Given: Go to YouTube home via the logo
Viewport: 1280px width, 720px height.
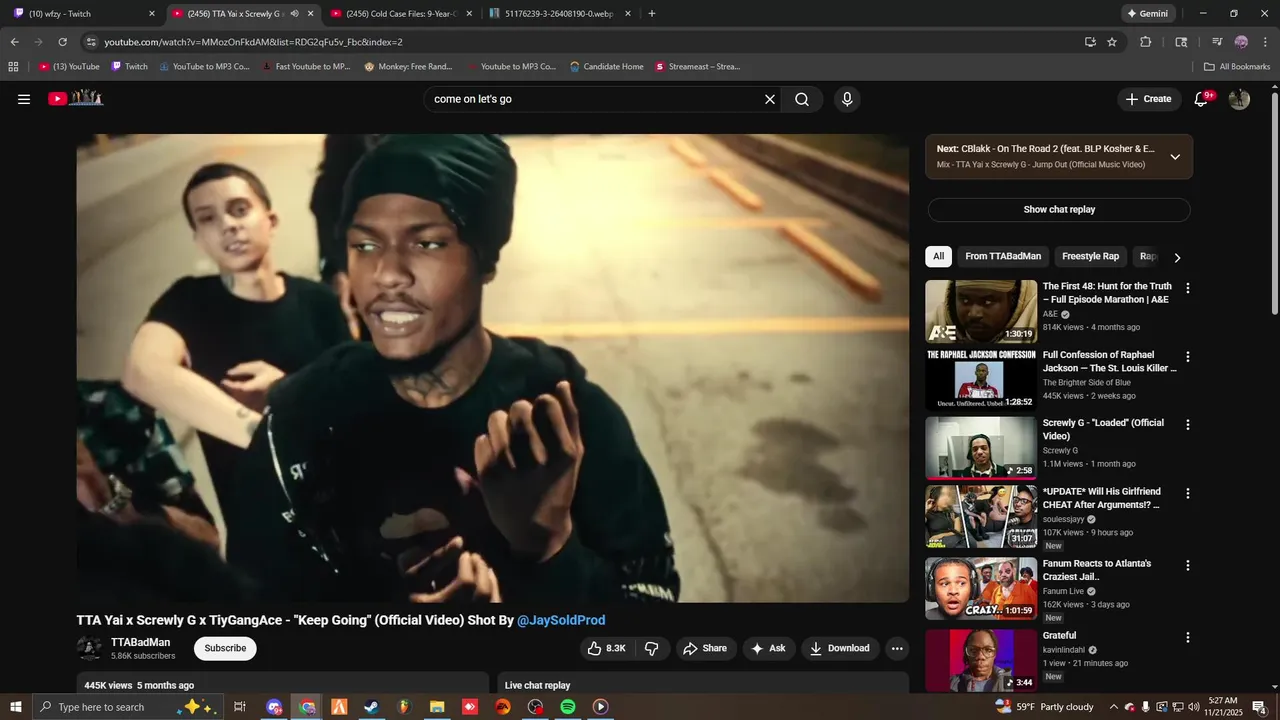Looking at the screenshot, I should pos(76,98).
